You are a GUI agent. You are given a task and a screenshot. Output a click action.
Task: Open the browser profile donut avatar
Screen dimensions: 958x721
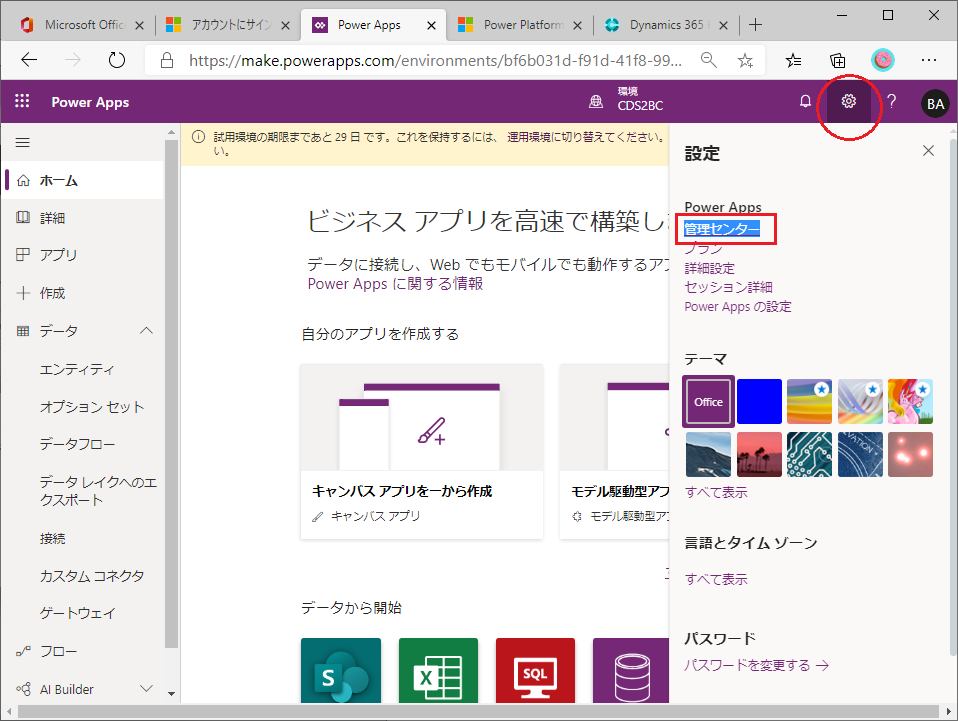[x=882, y=60]
